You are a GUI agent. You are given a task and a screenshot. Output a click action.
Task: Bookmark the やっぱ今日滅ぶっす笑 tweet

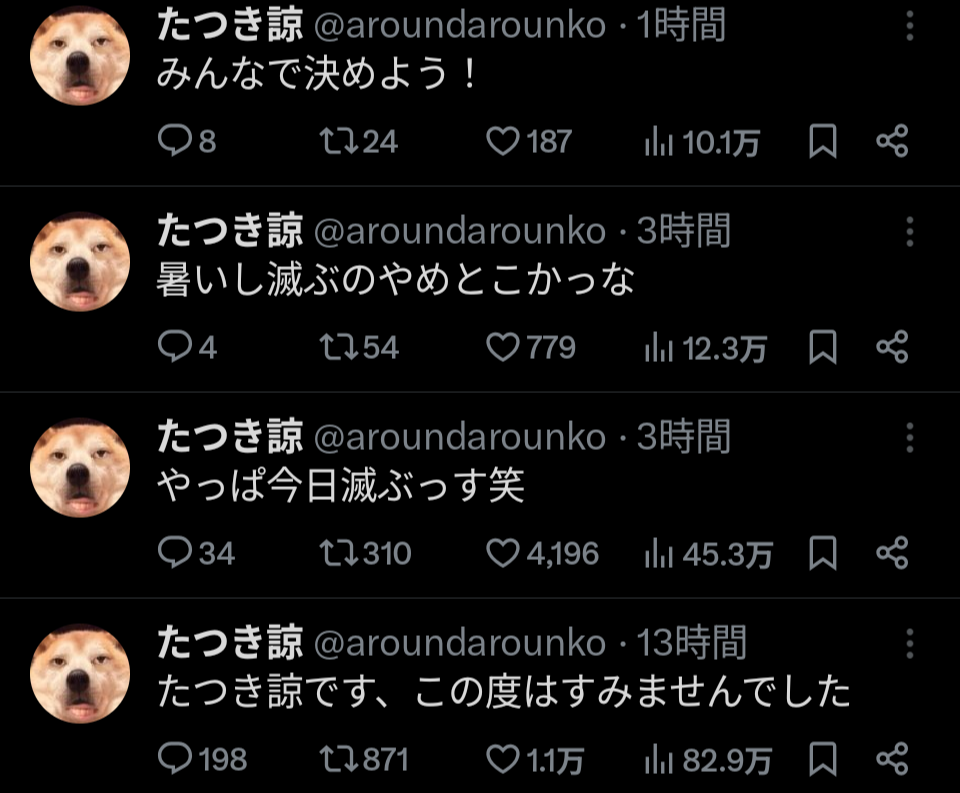822,553
